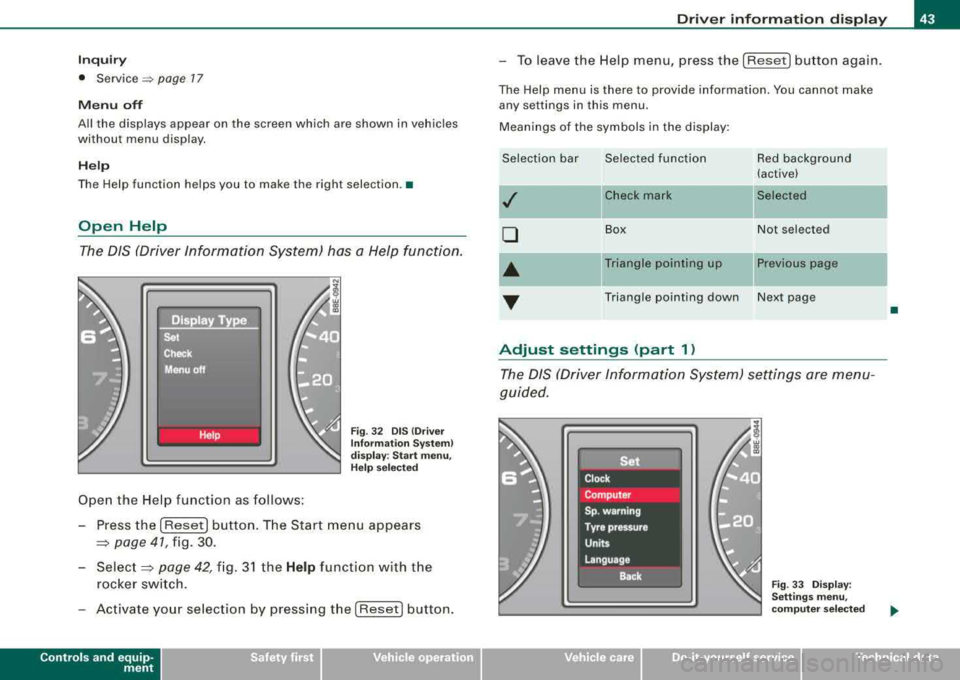Screen dimensions: 960x680
Task: Click 'Next page' table cell
Action: pyautogui.click(x=820, y=302)
